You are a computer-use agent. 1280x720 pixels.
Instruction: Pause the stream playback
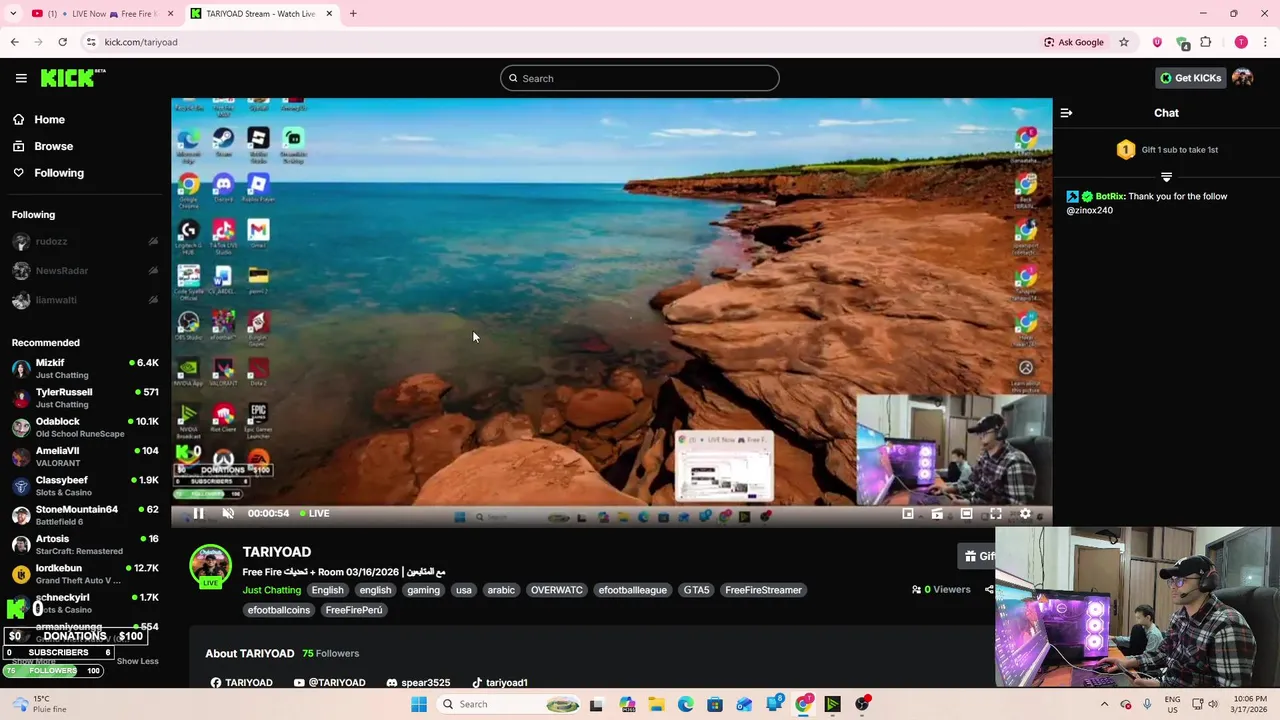tap(198, 513)
